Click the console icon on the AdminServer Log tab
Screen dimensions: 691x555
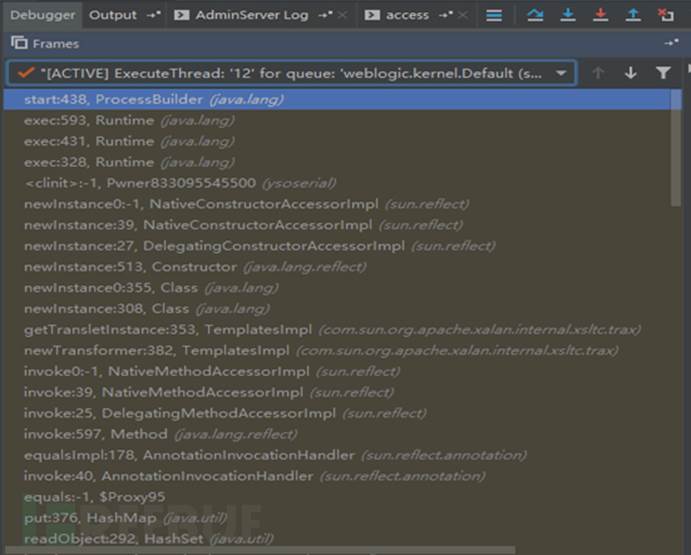[x=182, y=15]
